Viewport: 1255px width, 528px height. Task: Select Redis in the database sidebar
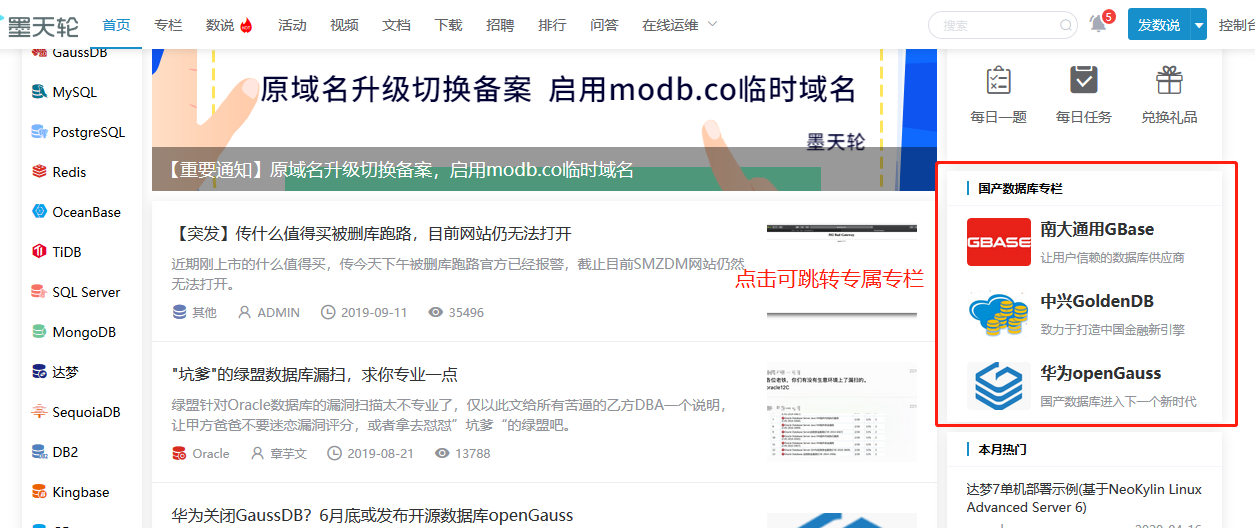(69, 172)
